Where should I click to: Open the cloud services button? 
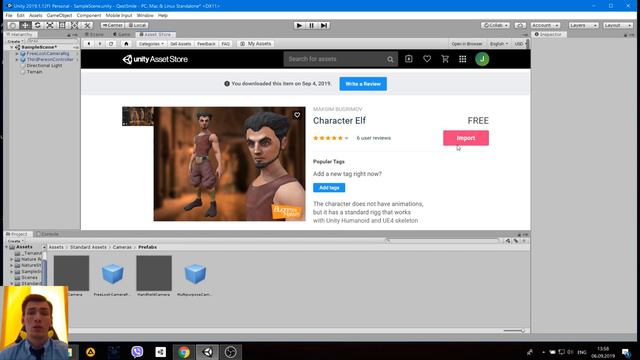520,25
